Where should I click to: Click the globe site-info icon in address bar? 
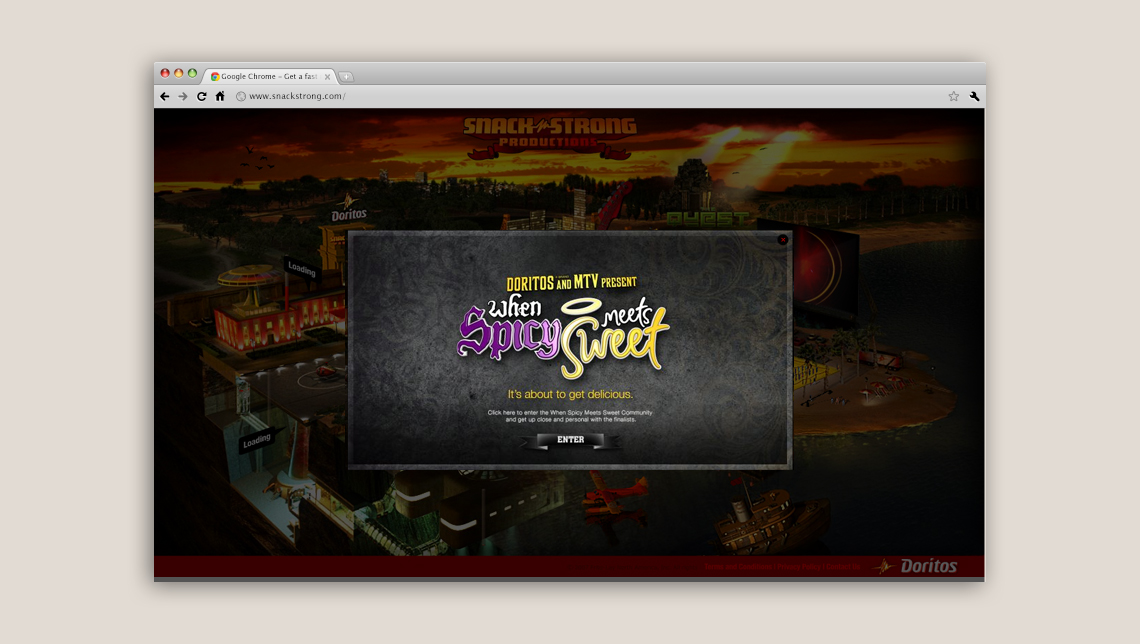point(241,96)
